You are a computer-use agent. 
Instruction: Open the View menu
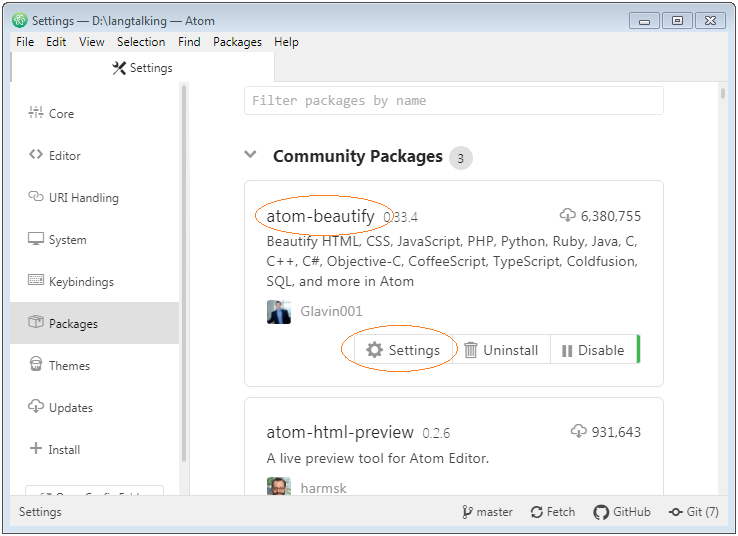(92, 42)
